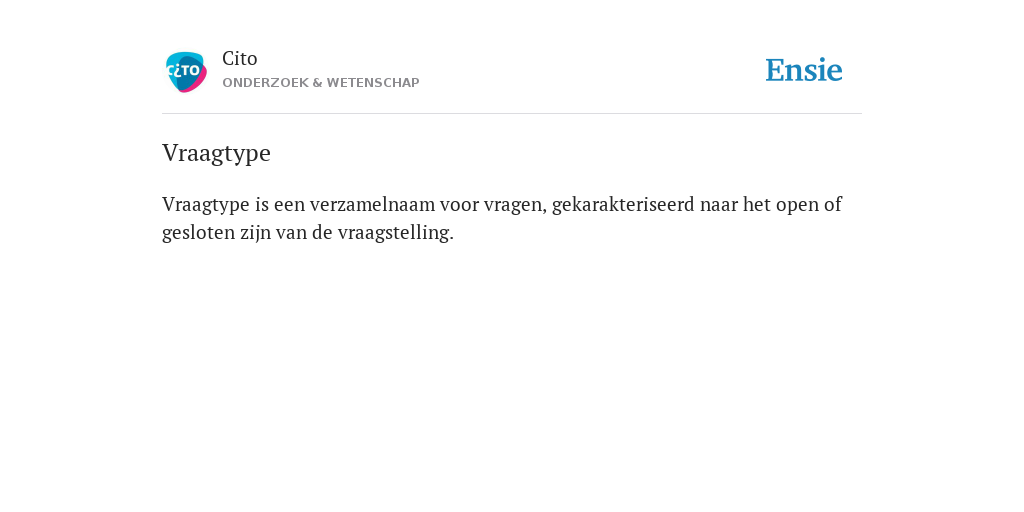Click the word verzamelnaam in the definition
The image size is (1024, 512).
(372, 204)
